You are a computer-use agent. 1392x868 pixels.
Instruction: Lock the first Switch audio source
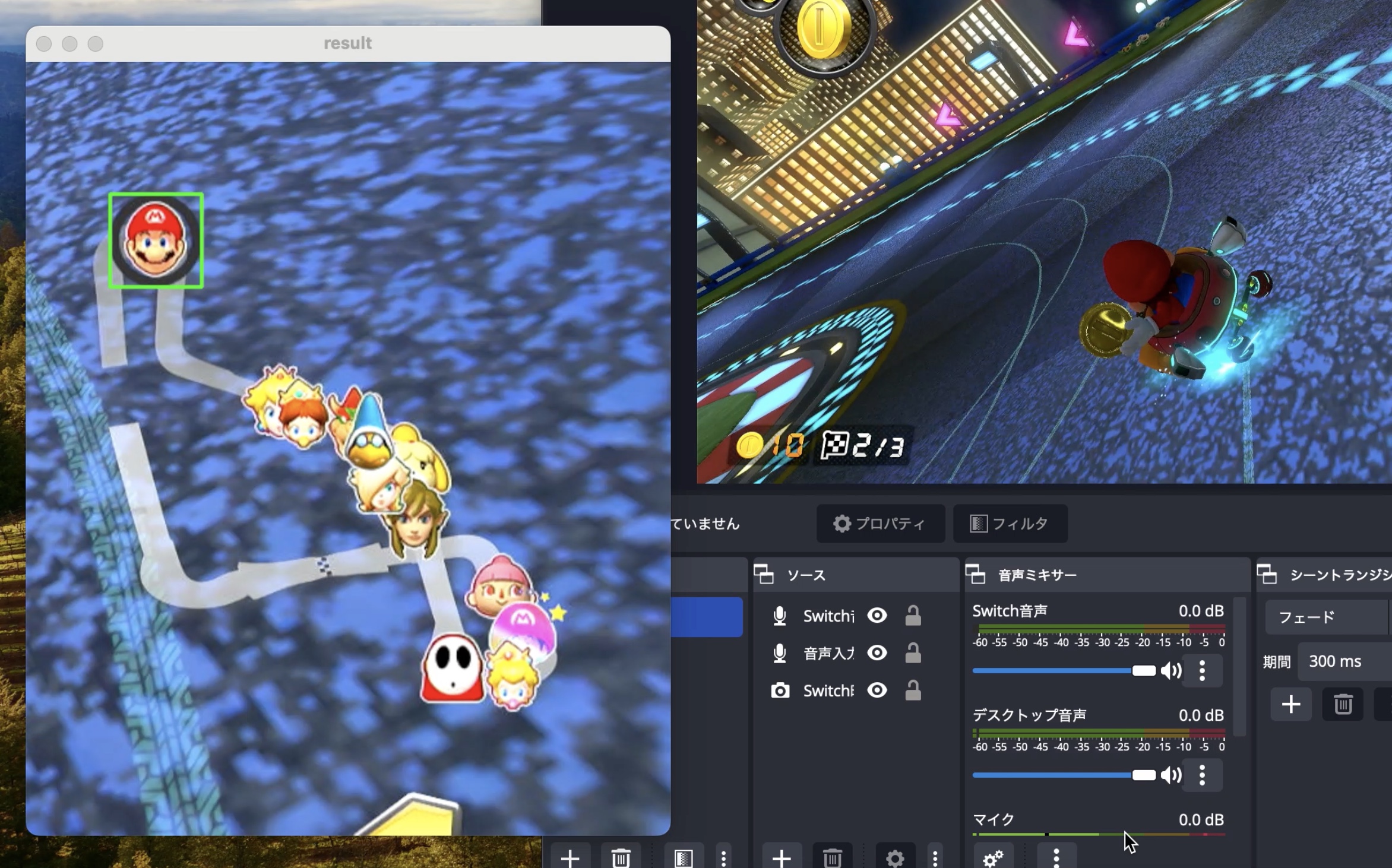[x=913, y=616]
